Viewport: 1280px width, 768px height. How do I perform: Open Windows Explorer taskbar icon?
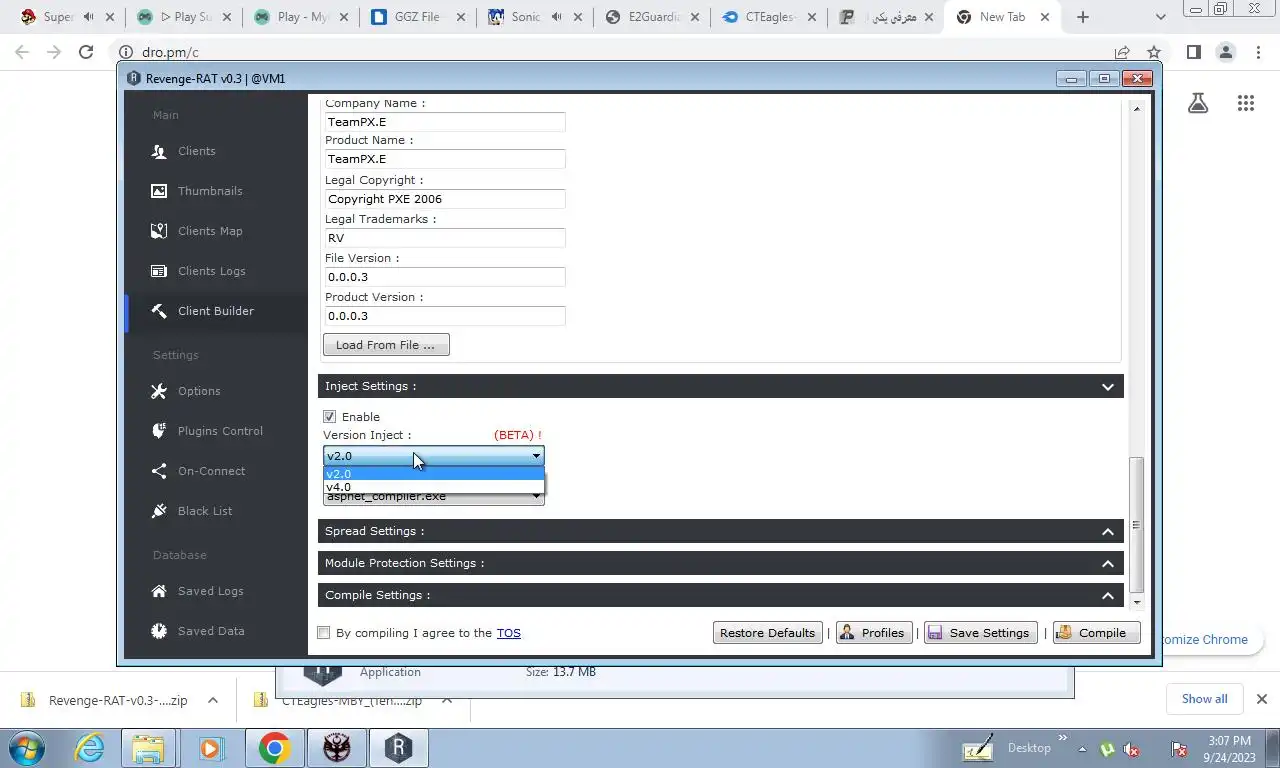(148, 748)
